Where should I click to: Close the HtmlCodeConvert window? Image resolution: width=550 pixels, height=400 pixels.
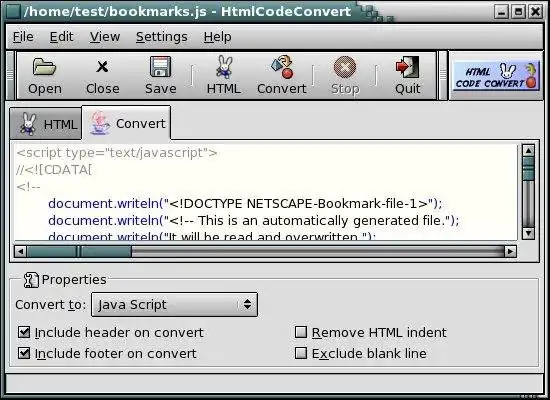[x=536, y=12]
